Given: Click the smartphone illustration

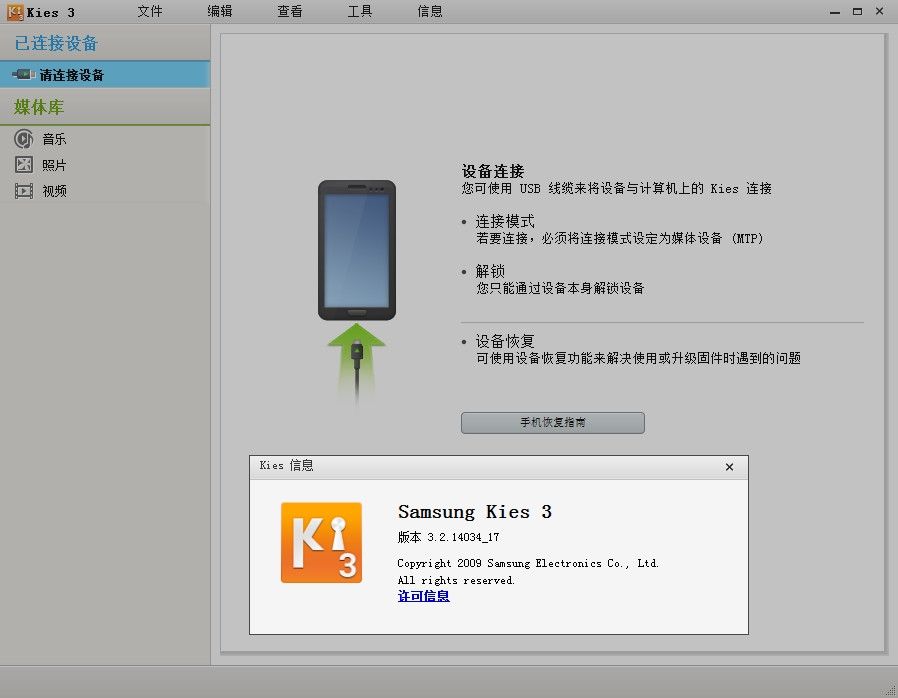Looking at the screenshot, I should pyautogui.click(x=357, y=250).
